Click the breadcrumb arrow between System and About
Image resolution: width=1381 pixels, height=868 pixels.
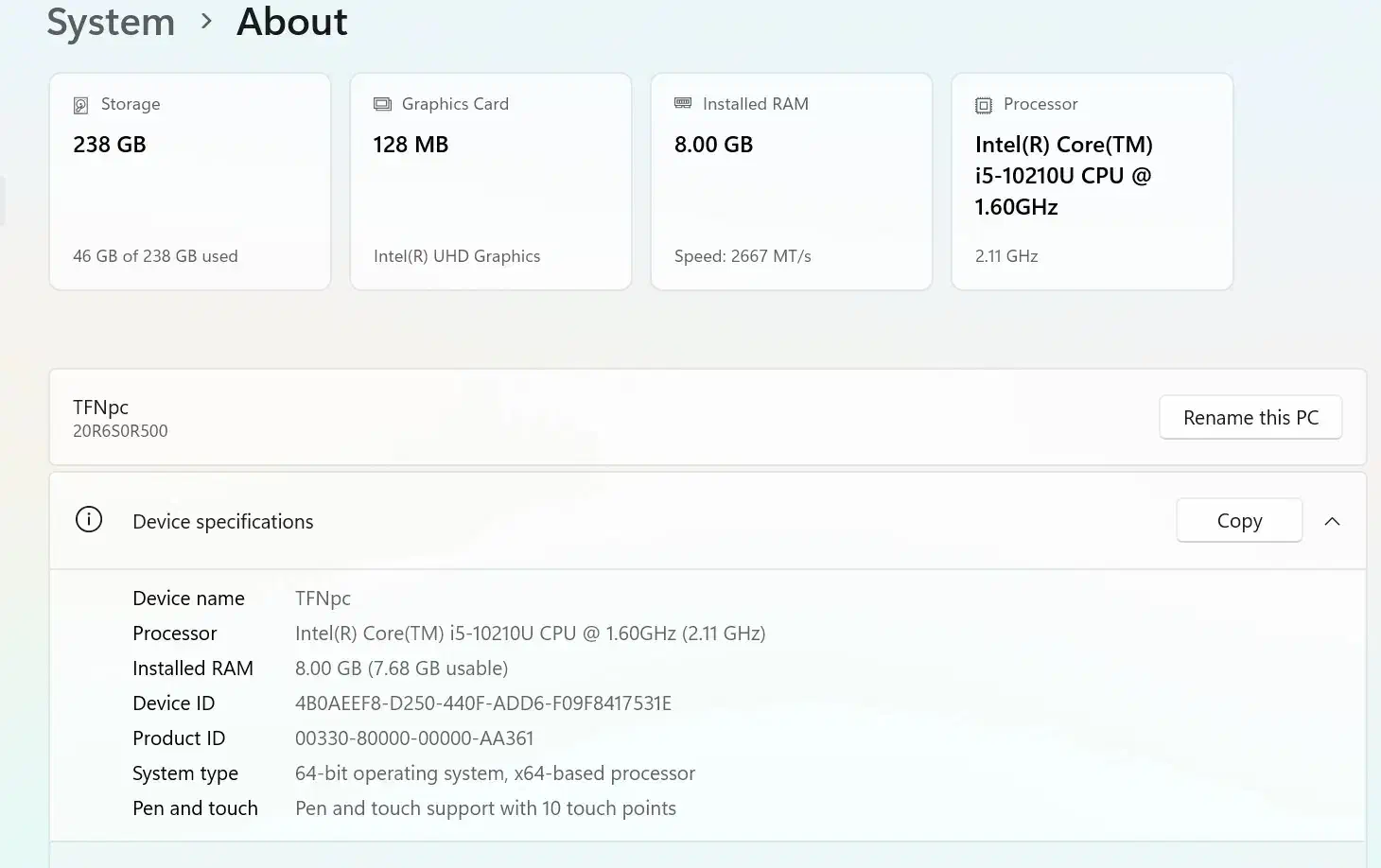(206, 21)
